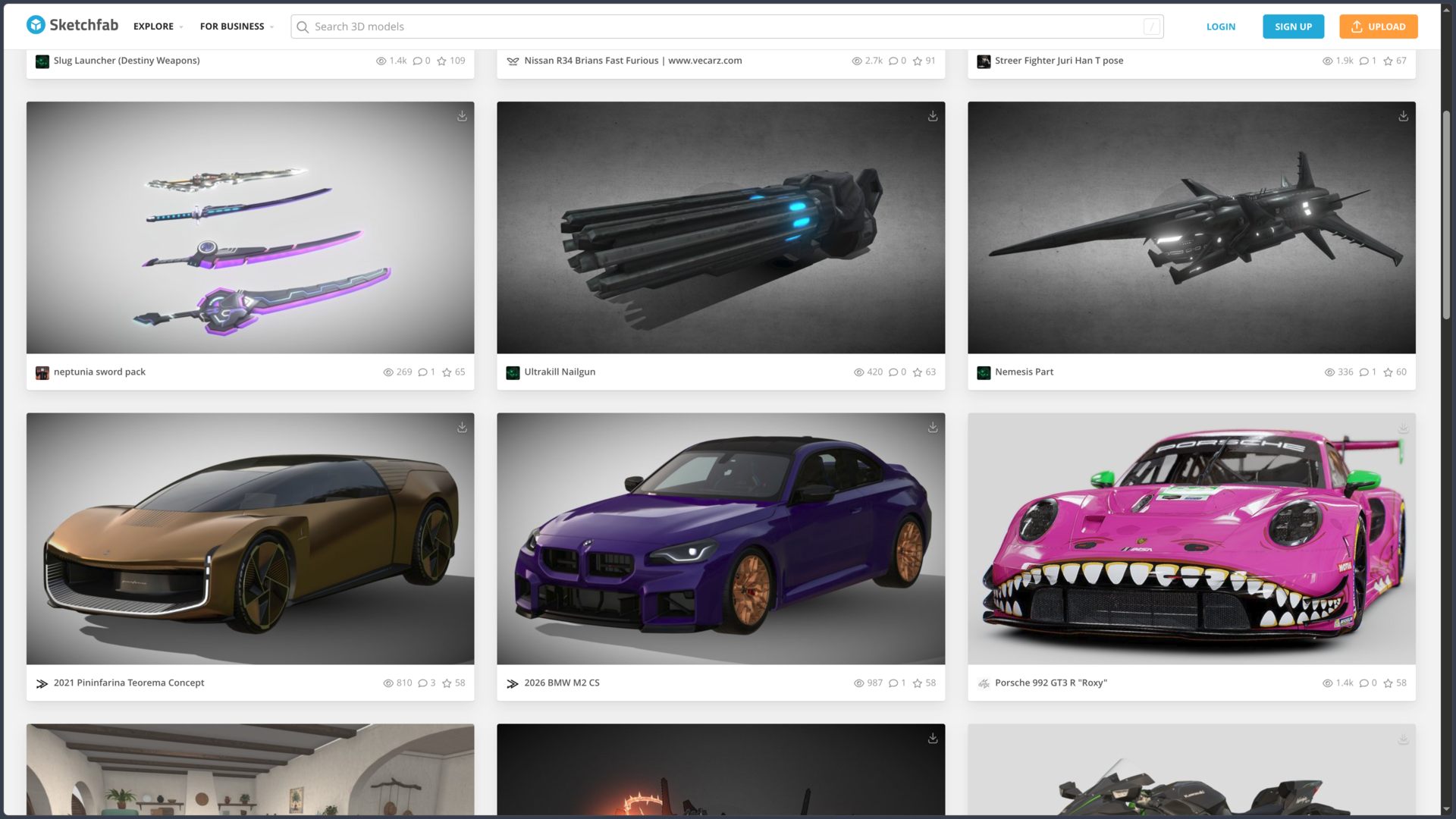Download icon on Ultrakill Nailgun thumbnail

pos(933,116)
